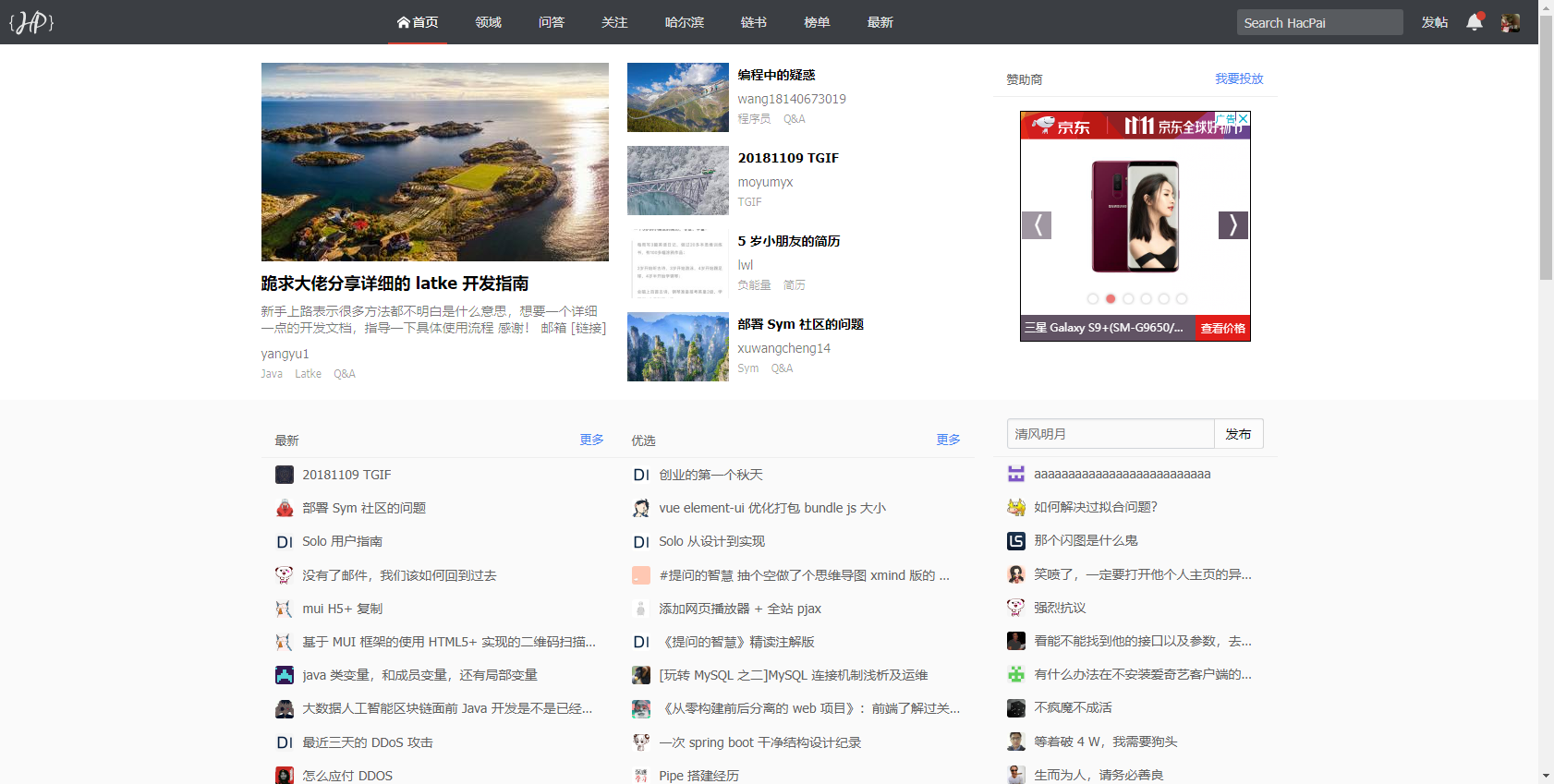Open '怎么应付 DDOS' post in latest list
1554x784 pixels.
point(347,776)
